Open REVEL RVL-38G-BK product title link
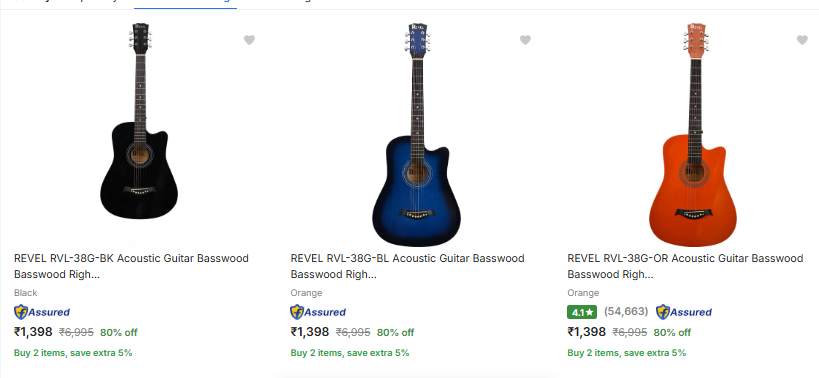819x378 pixels. [132, 266]
